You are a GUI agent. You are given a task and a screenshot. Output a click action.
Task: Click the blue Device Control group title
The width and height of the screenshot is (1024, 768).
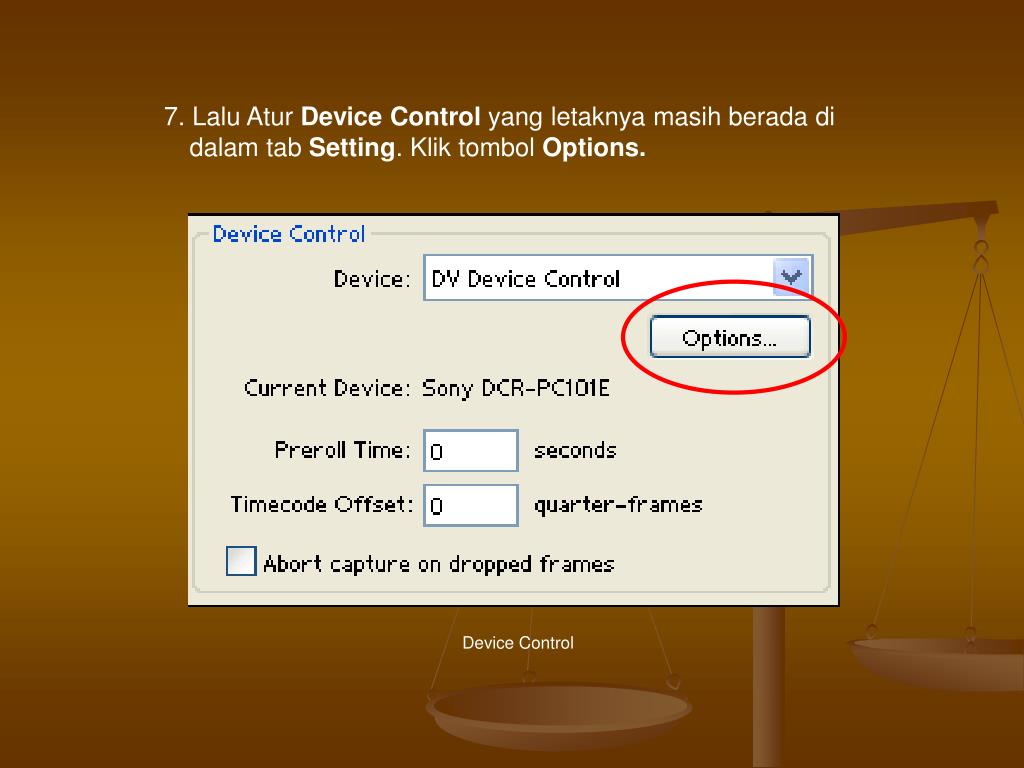[289, 234]
